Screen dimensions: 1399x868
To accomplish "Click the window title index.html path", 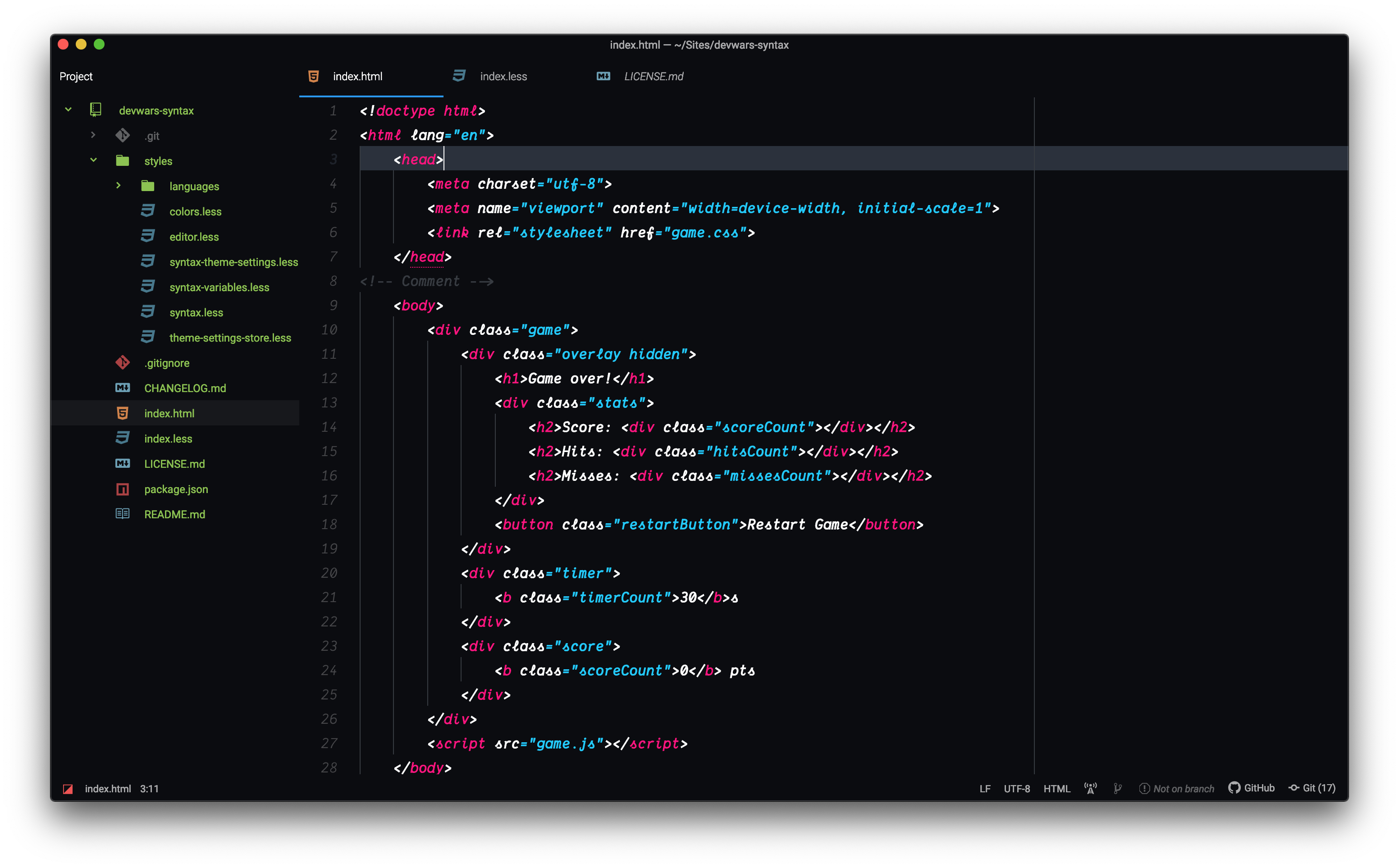I will coord(699,45).
